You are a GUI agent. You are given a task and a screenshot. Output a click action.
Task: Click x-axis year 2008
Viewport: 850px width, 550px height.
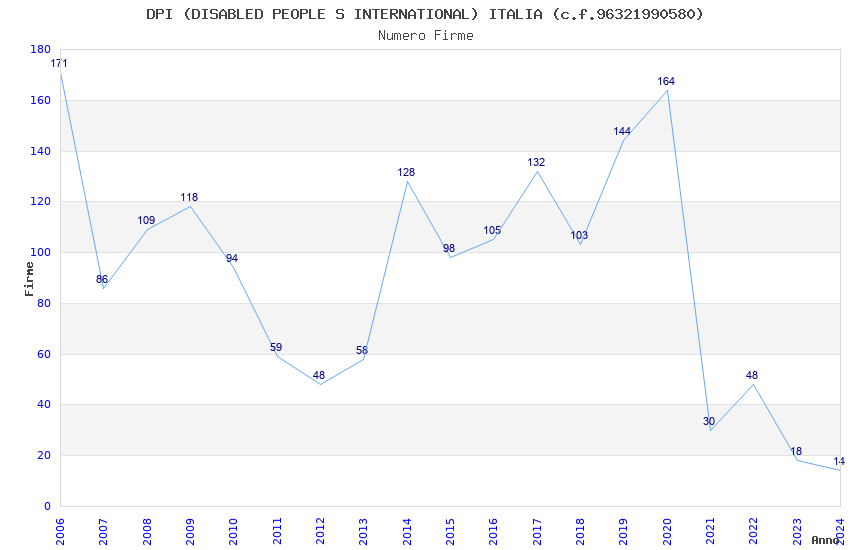click(x=146, y=532)
